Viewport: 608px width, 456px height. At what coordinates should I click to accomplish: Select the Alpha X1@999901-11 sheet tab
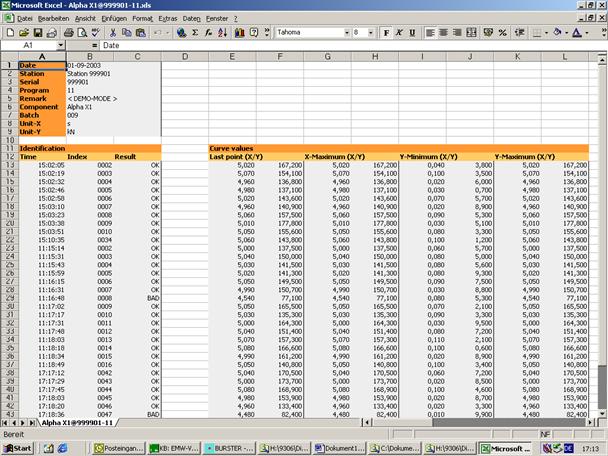point(78,424)
